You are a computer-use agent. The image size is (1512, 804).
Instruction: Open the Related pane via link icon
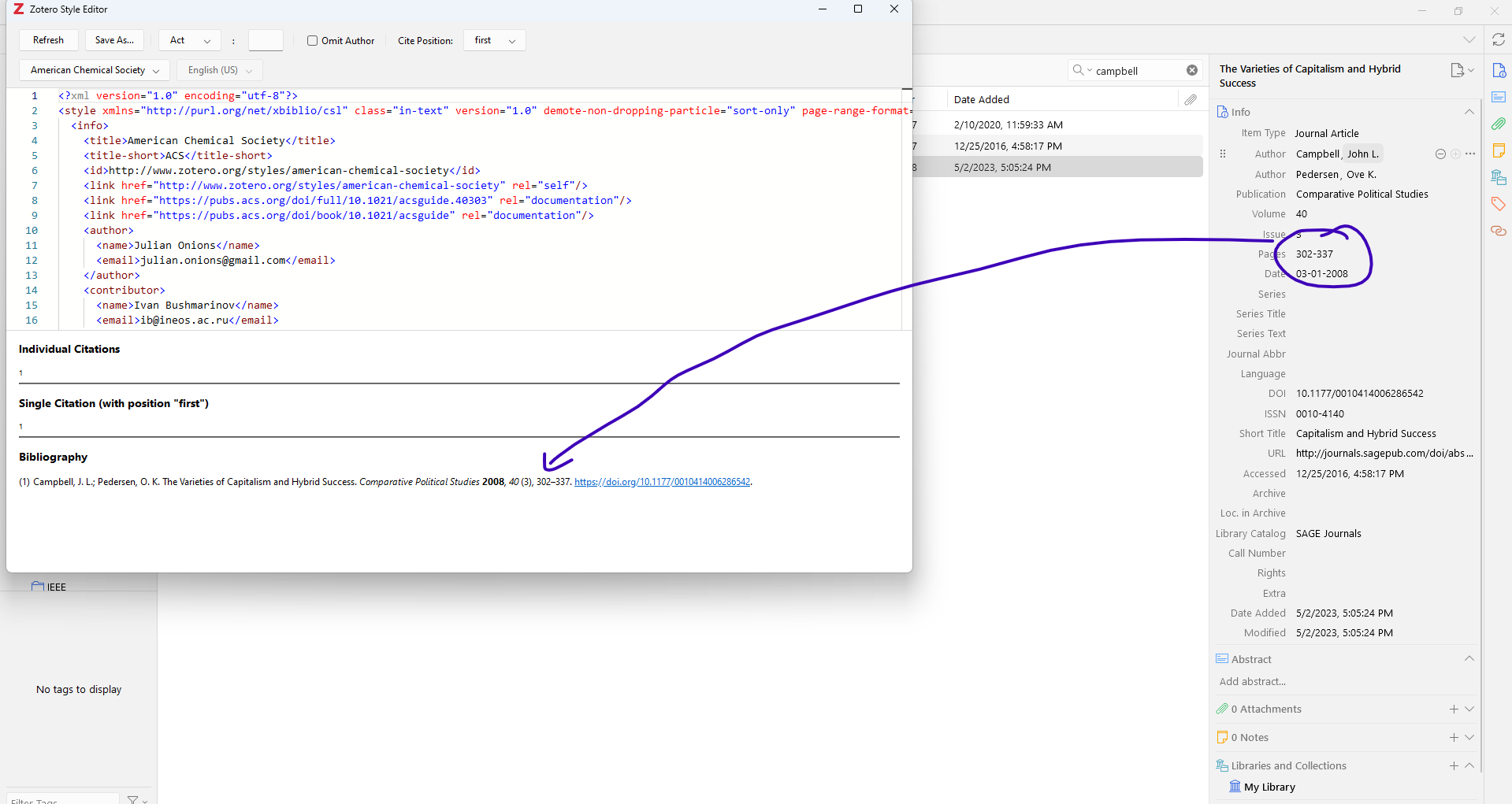click(x=1499, y=231)
